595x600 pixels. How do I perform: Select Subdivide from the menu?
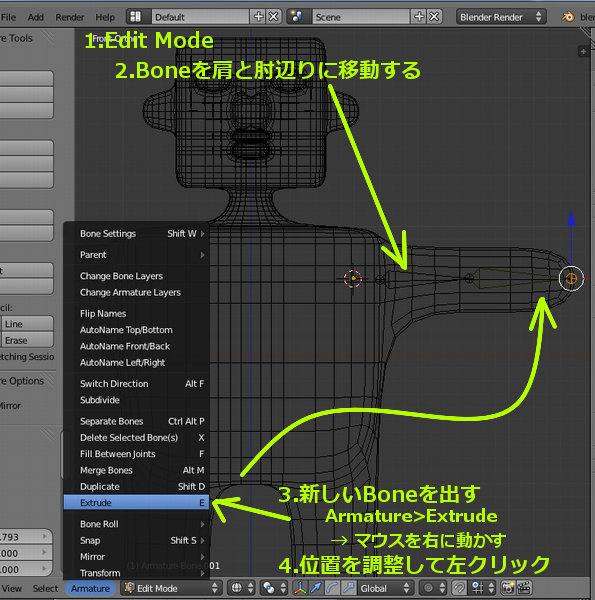(x=137, y=400)
